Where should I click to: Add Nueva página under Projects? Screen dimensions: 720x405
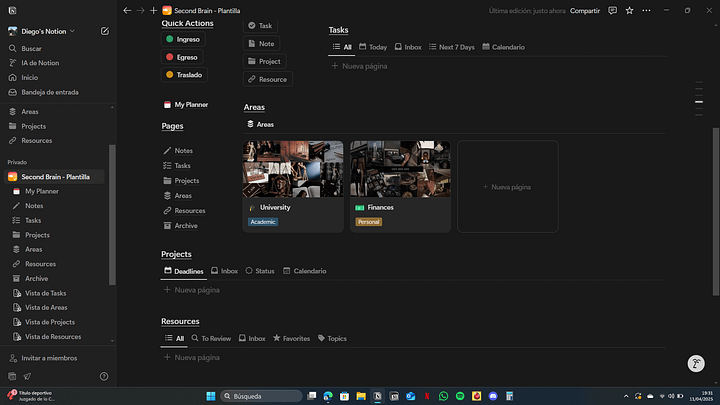tap(192, 290)
